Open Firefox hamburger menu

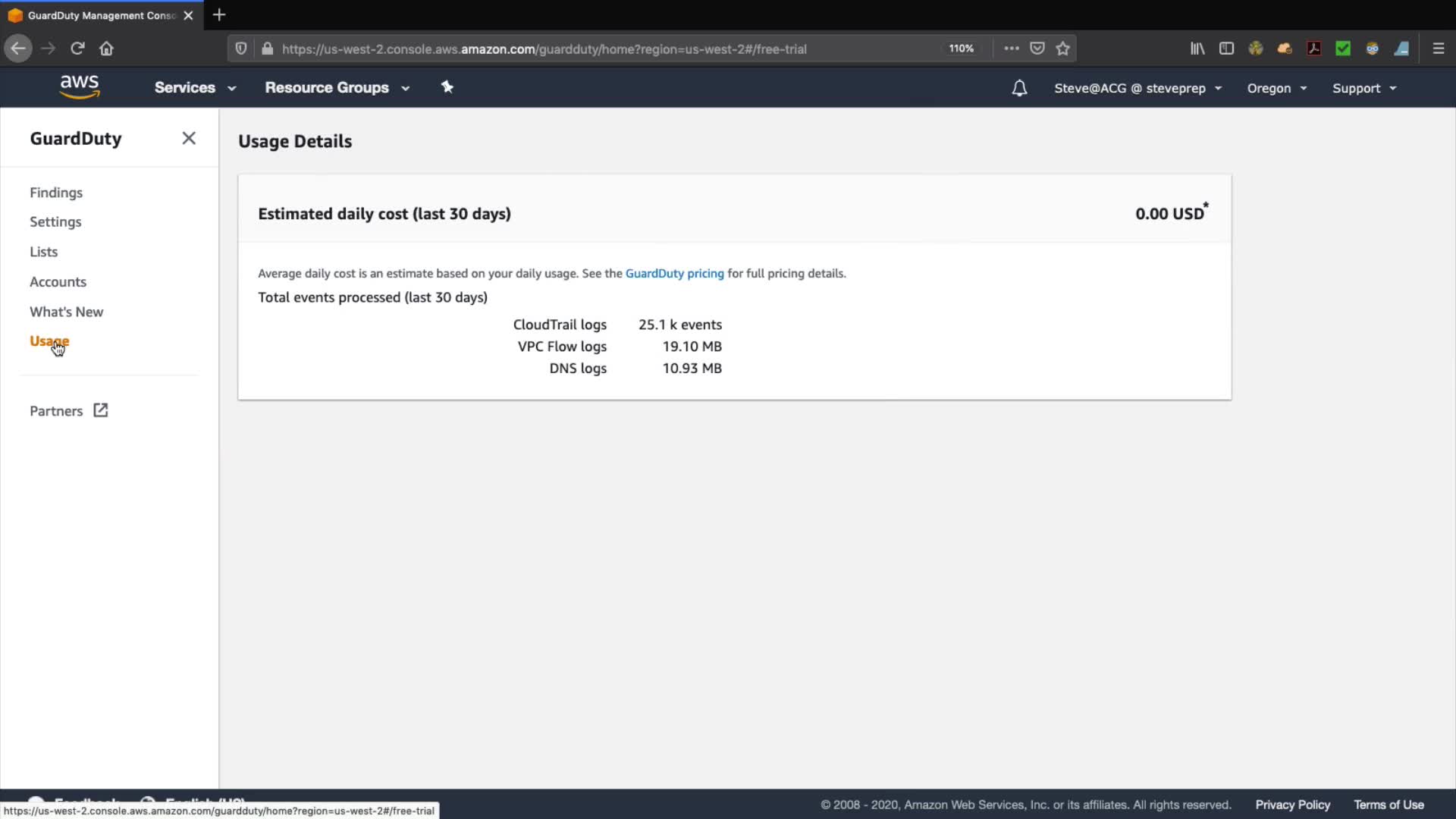(1438, 49)
